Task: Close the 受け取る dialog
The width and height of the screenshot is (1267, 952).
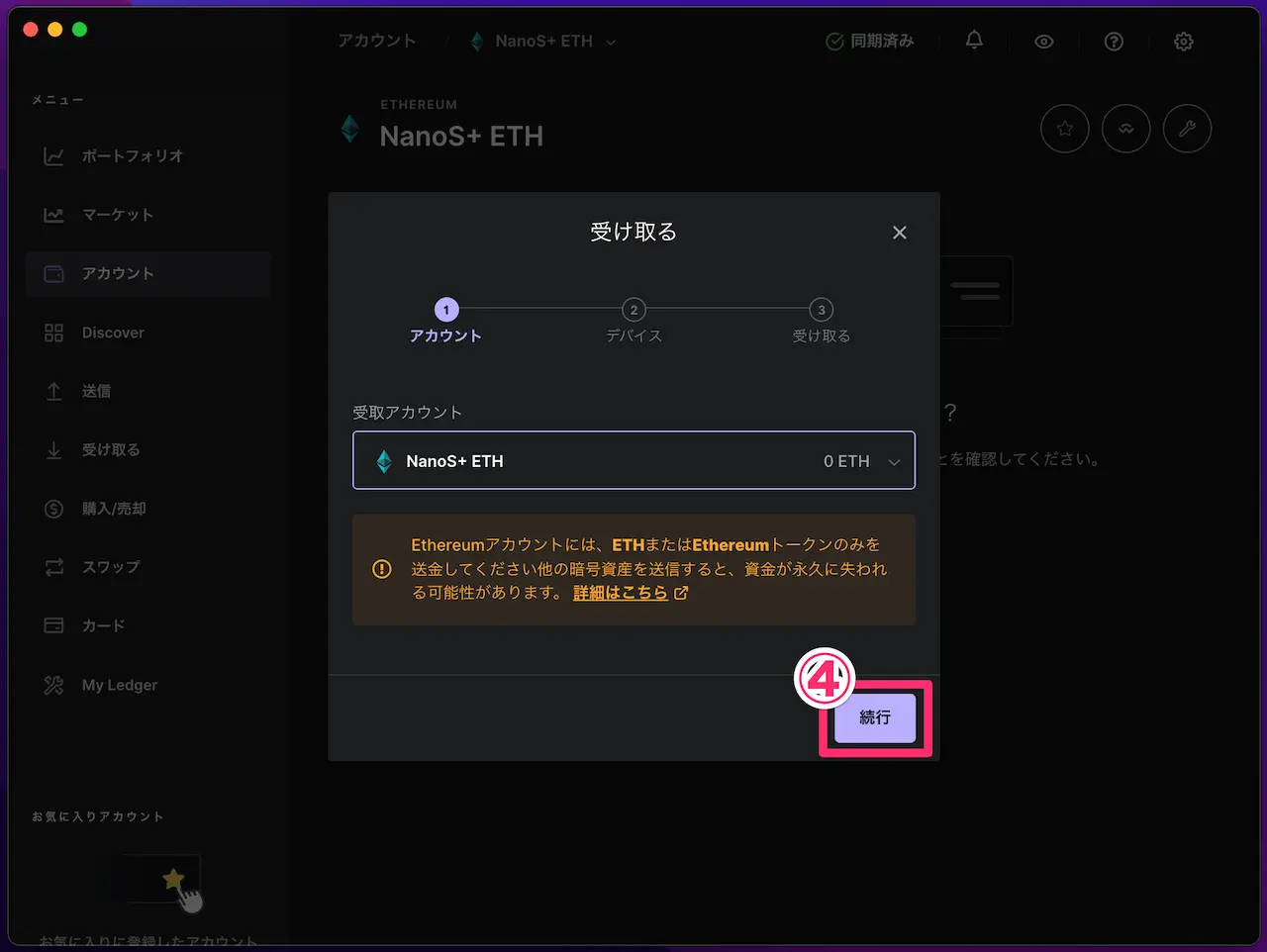Action: coord(899,233)
